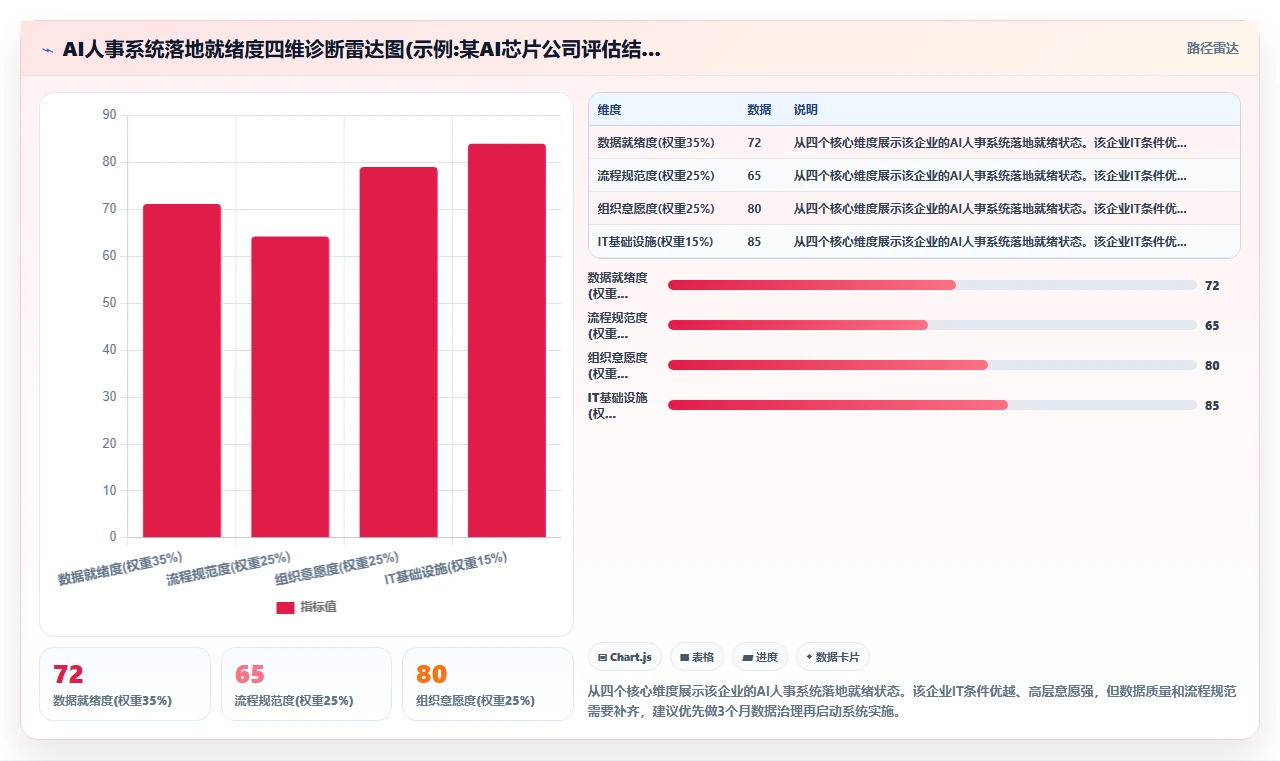The height and width of the screenshot is (761, 1280).
Task: Click the x-axis label 数据就绪度(权重35%)
Action: (x=120, y=569)
